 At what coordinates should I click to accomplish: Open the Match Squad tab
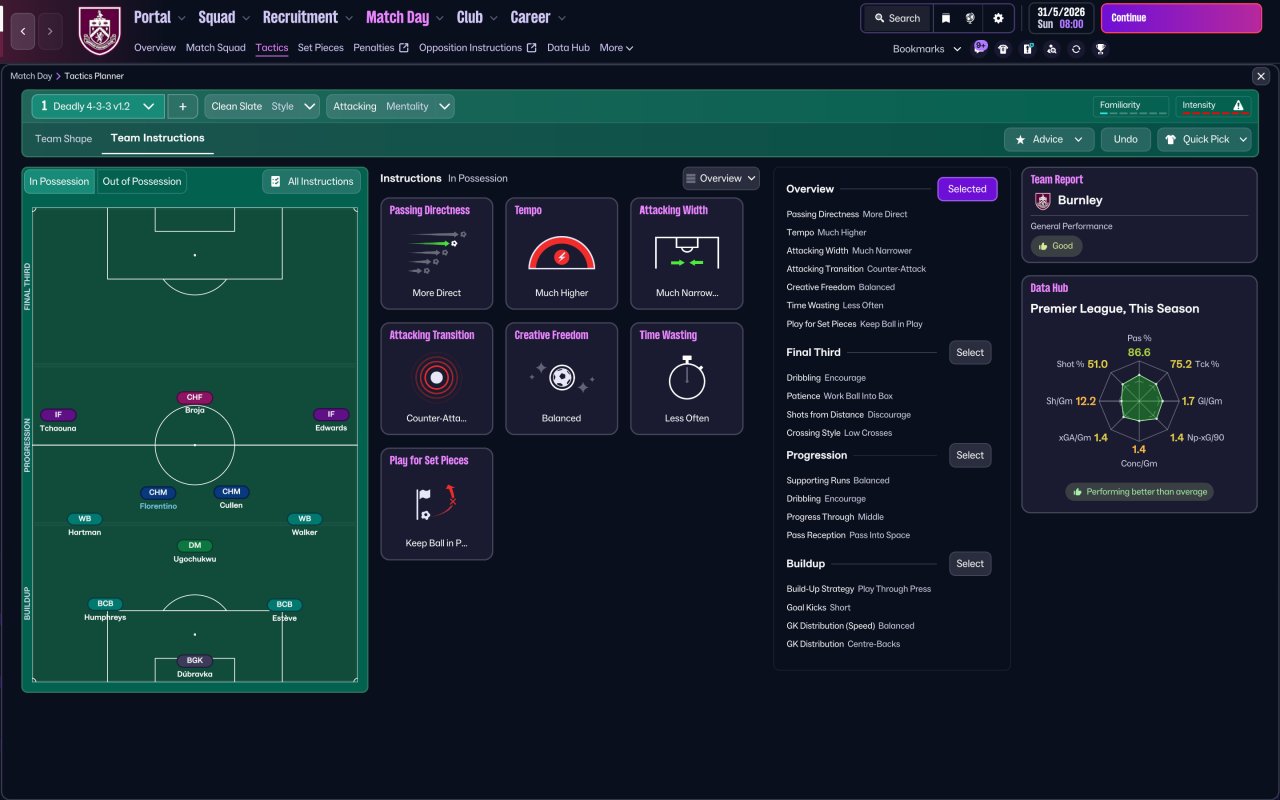tap(215, 48)
